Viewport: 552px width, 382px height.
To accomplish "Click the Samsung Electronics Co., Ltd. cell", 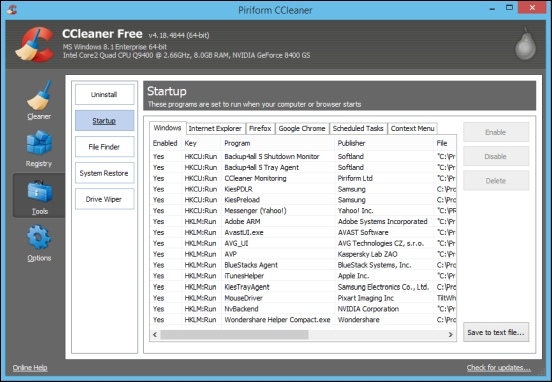I will coord(383,287).
